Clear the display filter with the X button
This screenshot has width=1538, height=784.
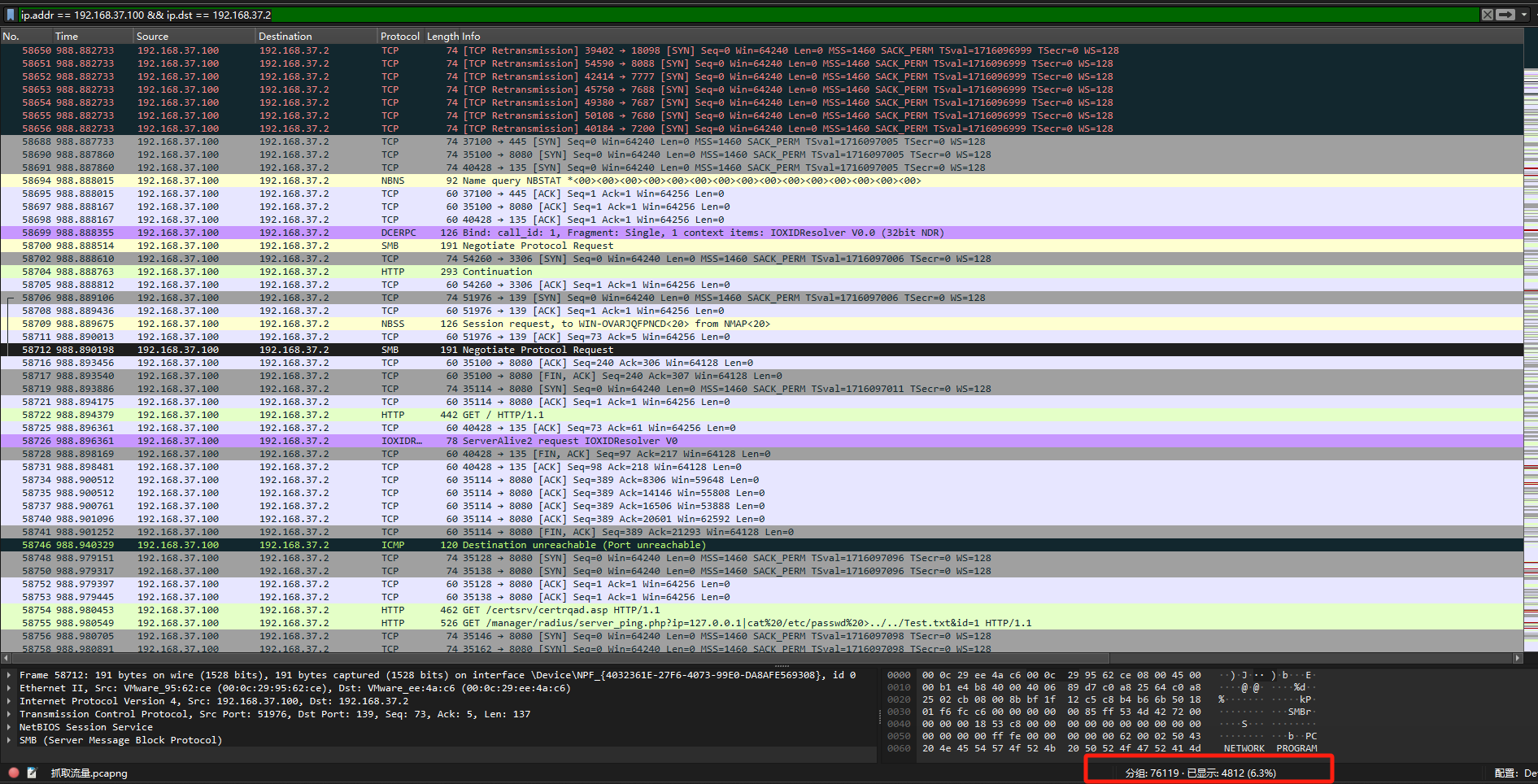(x=1487, y=15)
